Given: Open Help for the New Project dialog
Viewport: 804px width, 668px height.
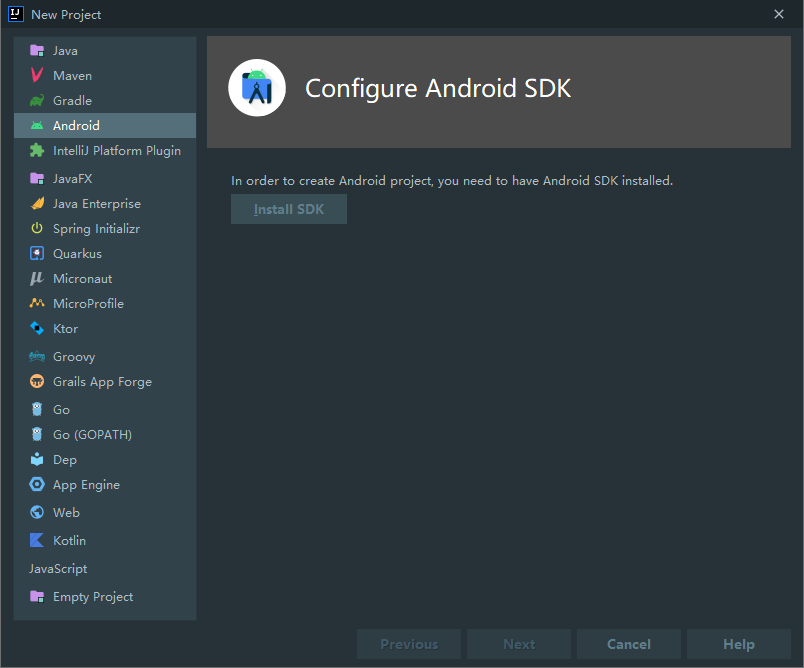Looking at the screenshot, I should pyautogui.click(x=739, y=644).
